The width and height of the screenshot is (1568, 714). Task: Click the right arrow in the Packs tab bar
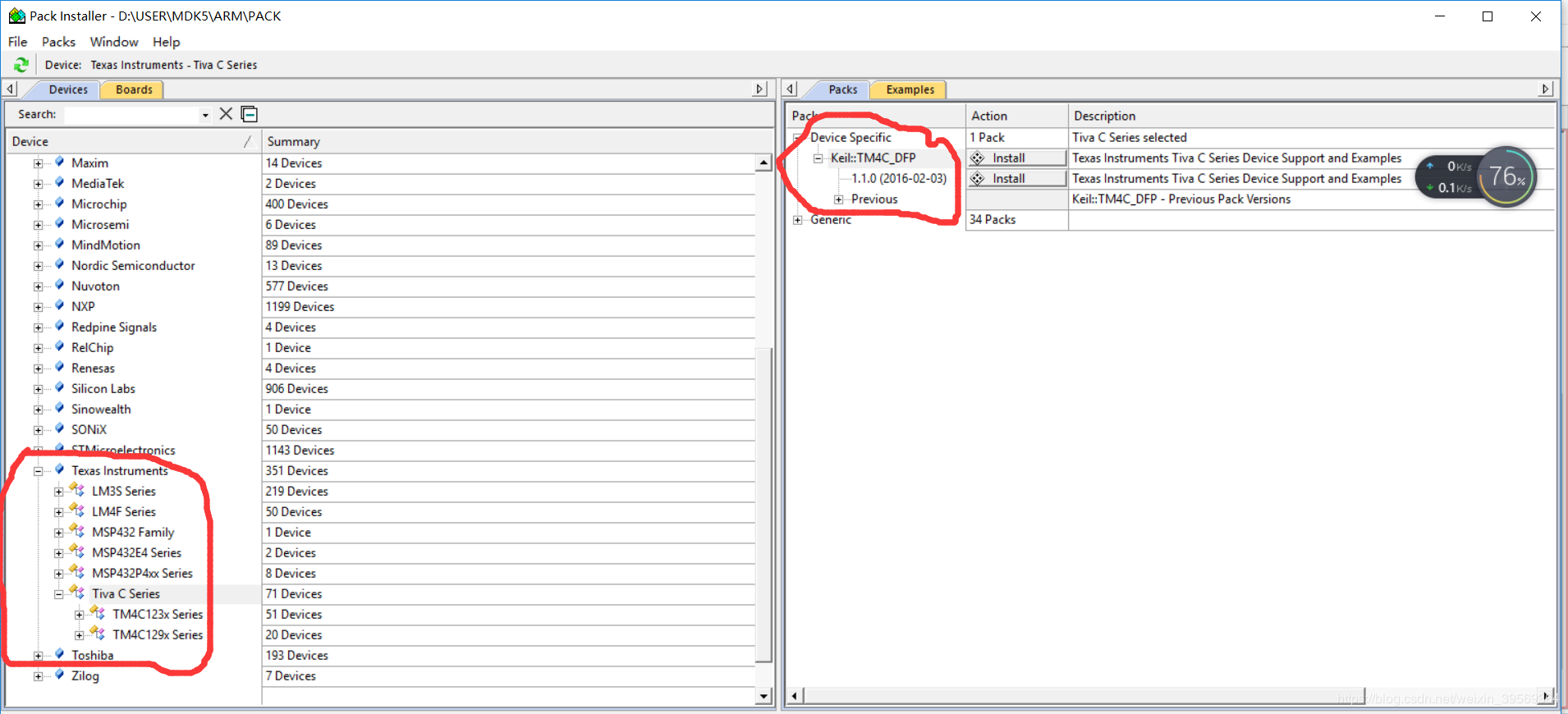coord(1546,89)
